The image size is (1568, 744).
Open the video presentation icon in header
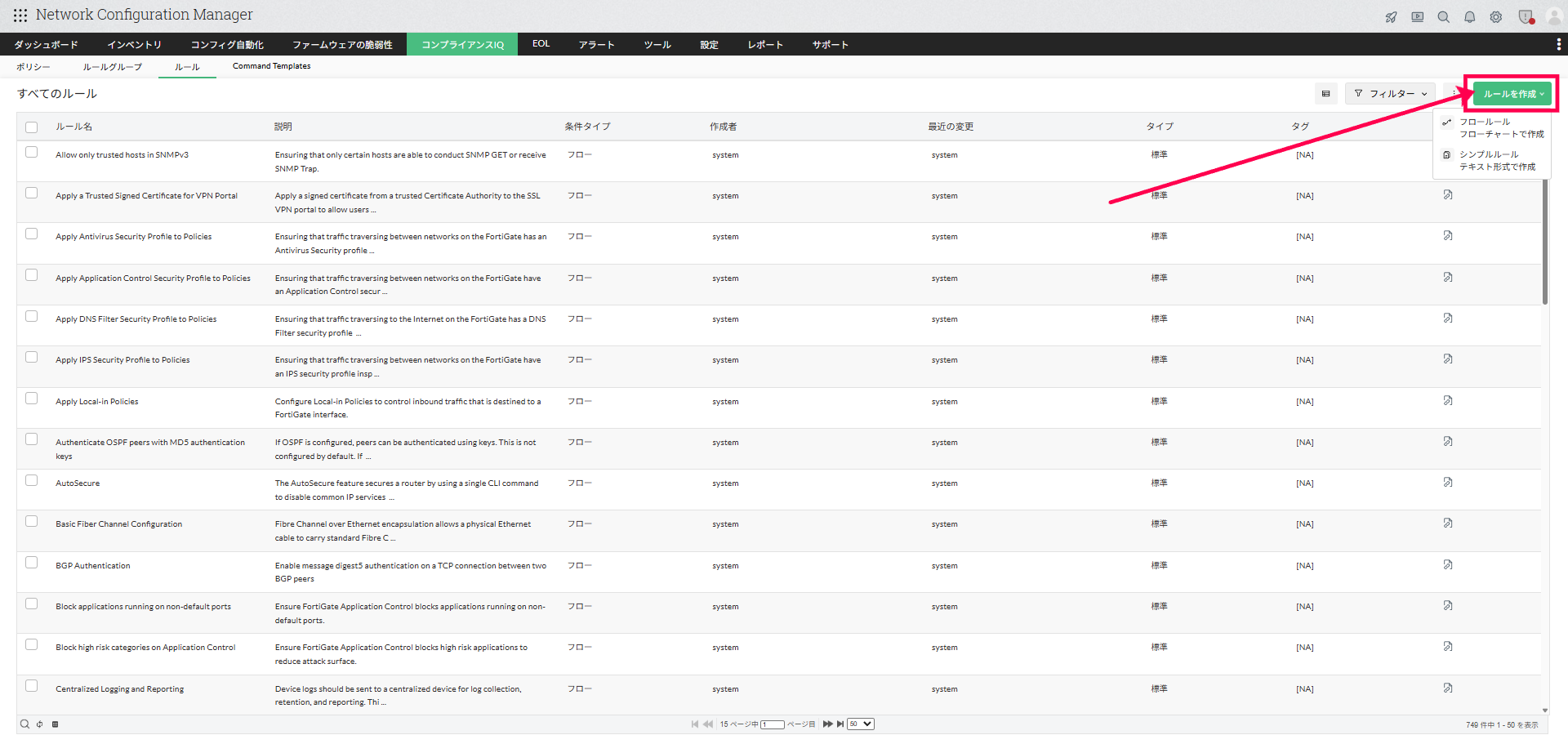pos(1418,17)
